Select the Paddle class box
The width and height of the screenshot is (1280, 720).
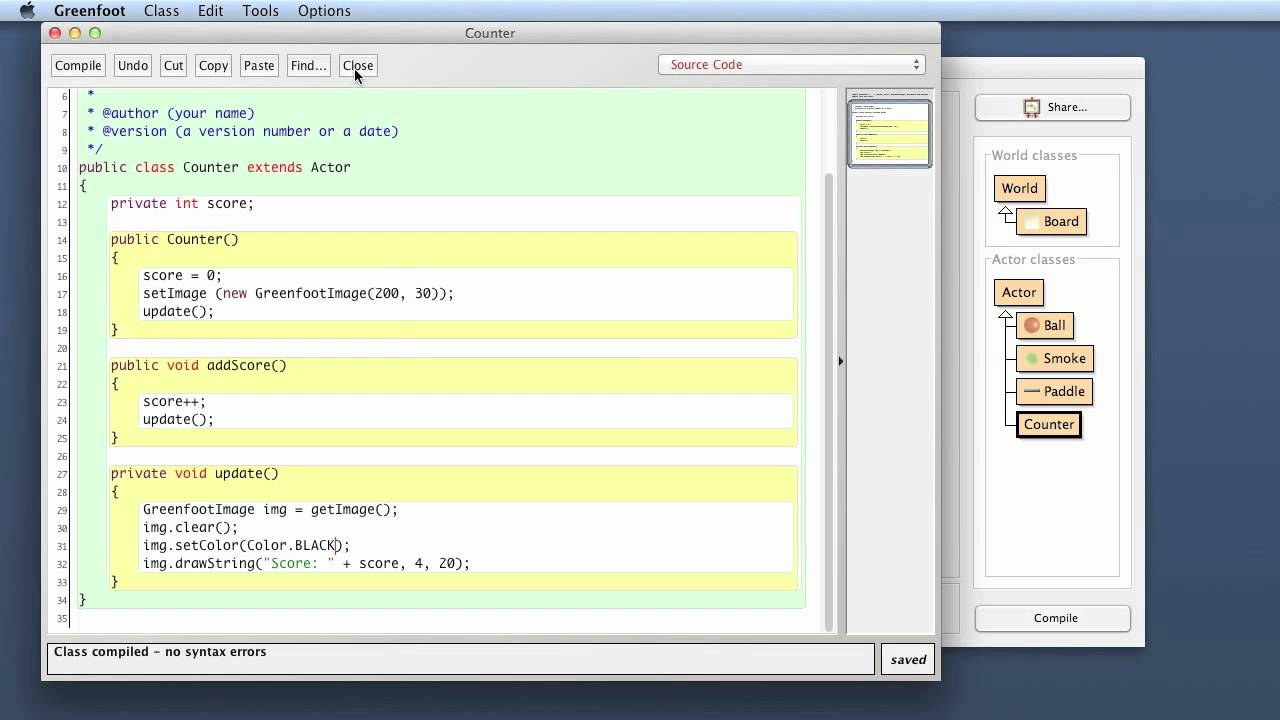click(1054, 391)
